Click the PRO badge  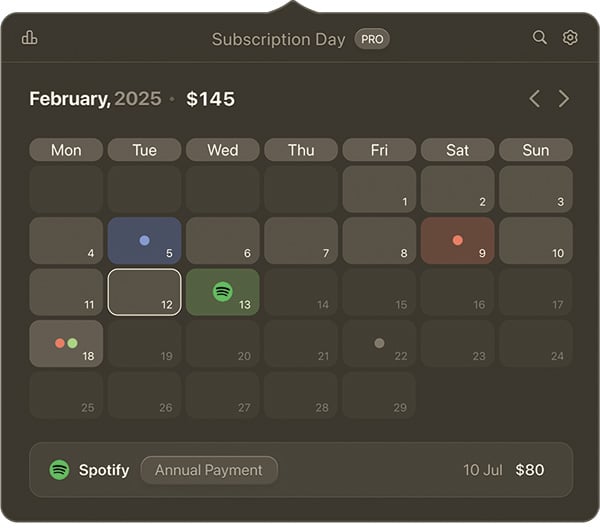372,39
